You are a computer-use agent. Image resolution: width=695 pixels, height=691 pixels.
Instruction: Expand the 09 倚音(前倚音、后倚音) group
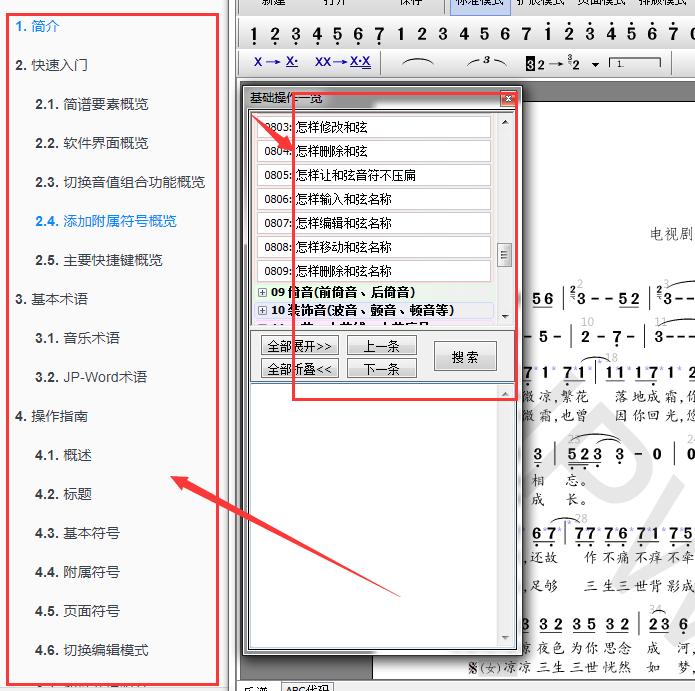(x=262, y=293)
